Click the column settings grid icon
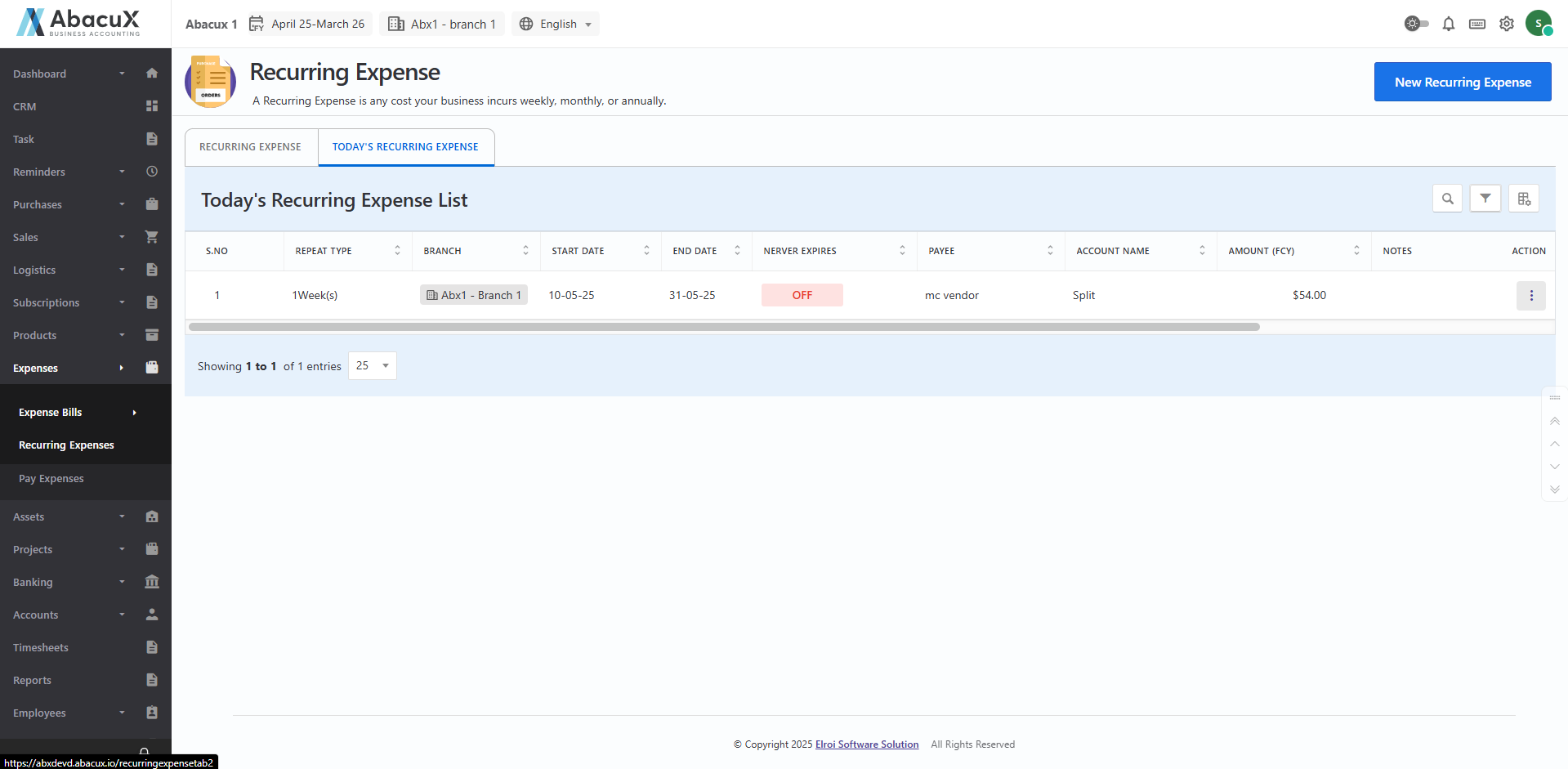Viewport: 1568px width, 769px height. point(1523,199)
